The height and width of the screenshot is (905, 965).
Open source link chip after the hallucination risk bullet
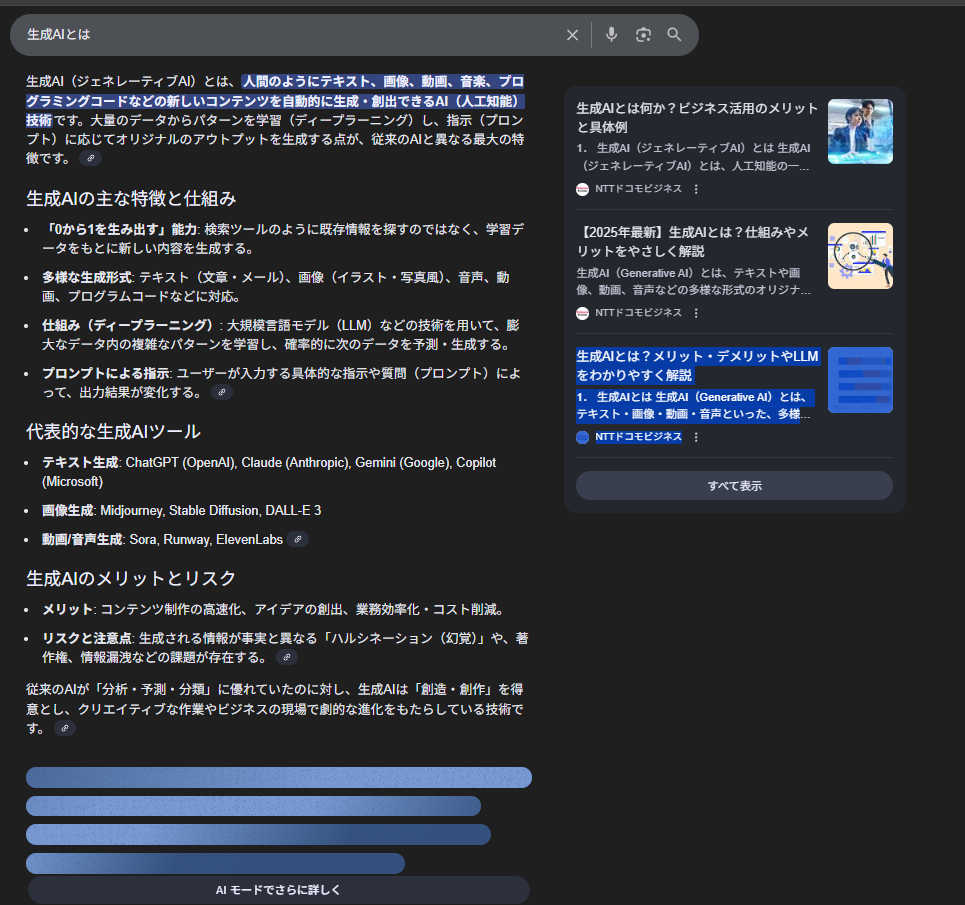tap(286, 657)
